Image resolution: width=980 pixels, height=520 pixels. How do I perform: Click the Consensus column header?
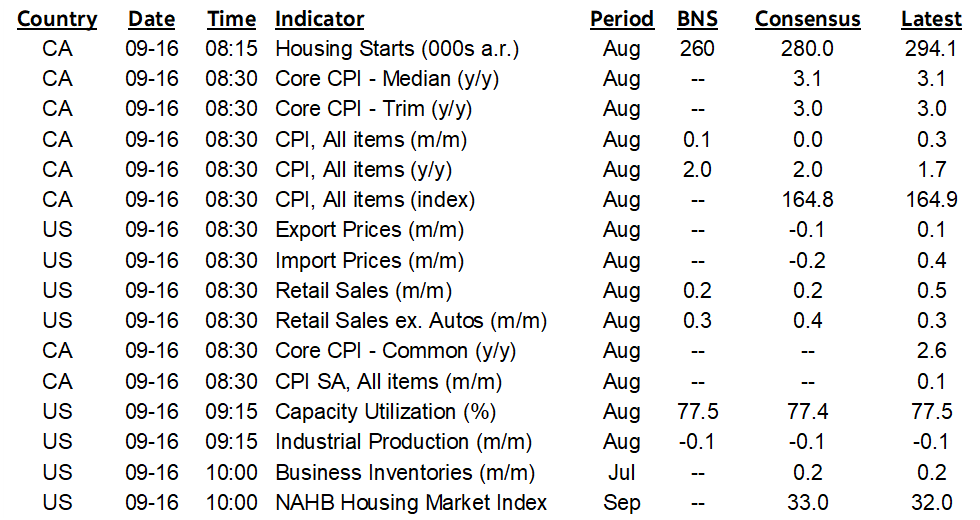pos(808,19)
